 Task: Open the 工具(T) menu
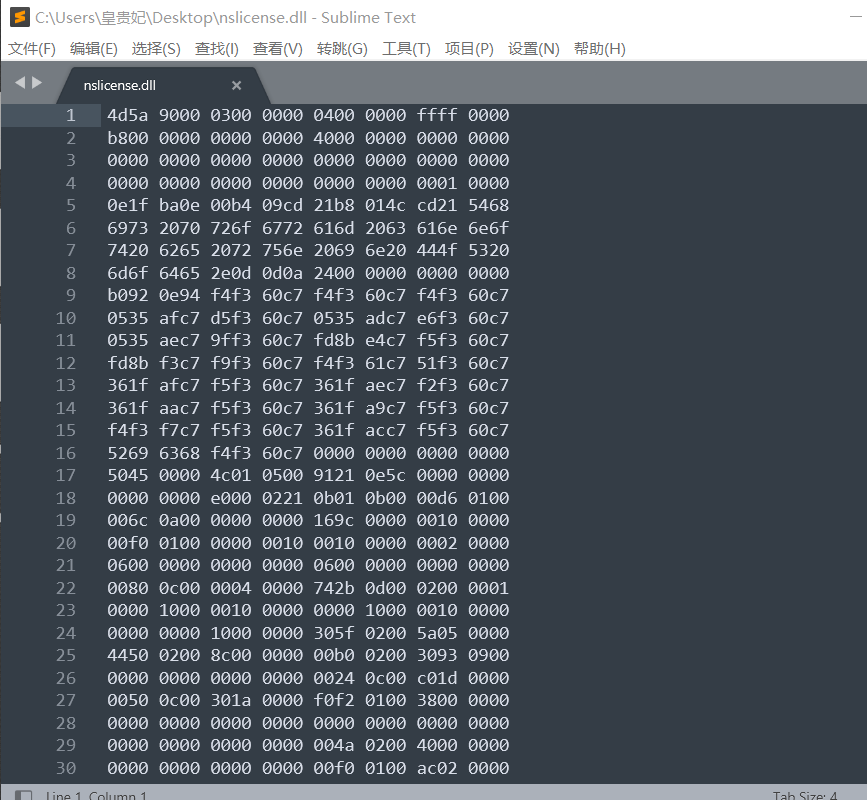[406, 49]
